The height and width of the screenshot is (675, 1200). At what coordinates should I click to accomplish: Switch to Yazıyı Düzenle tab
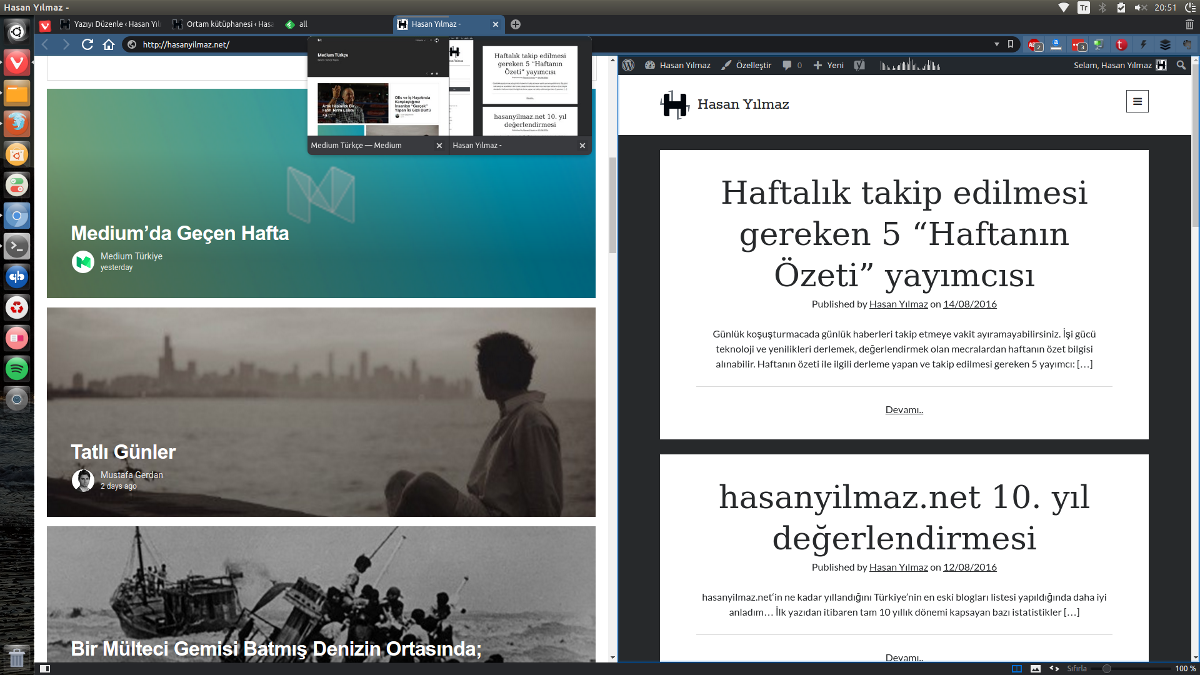tap(111, 24)
